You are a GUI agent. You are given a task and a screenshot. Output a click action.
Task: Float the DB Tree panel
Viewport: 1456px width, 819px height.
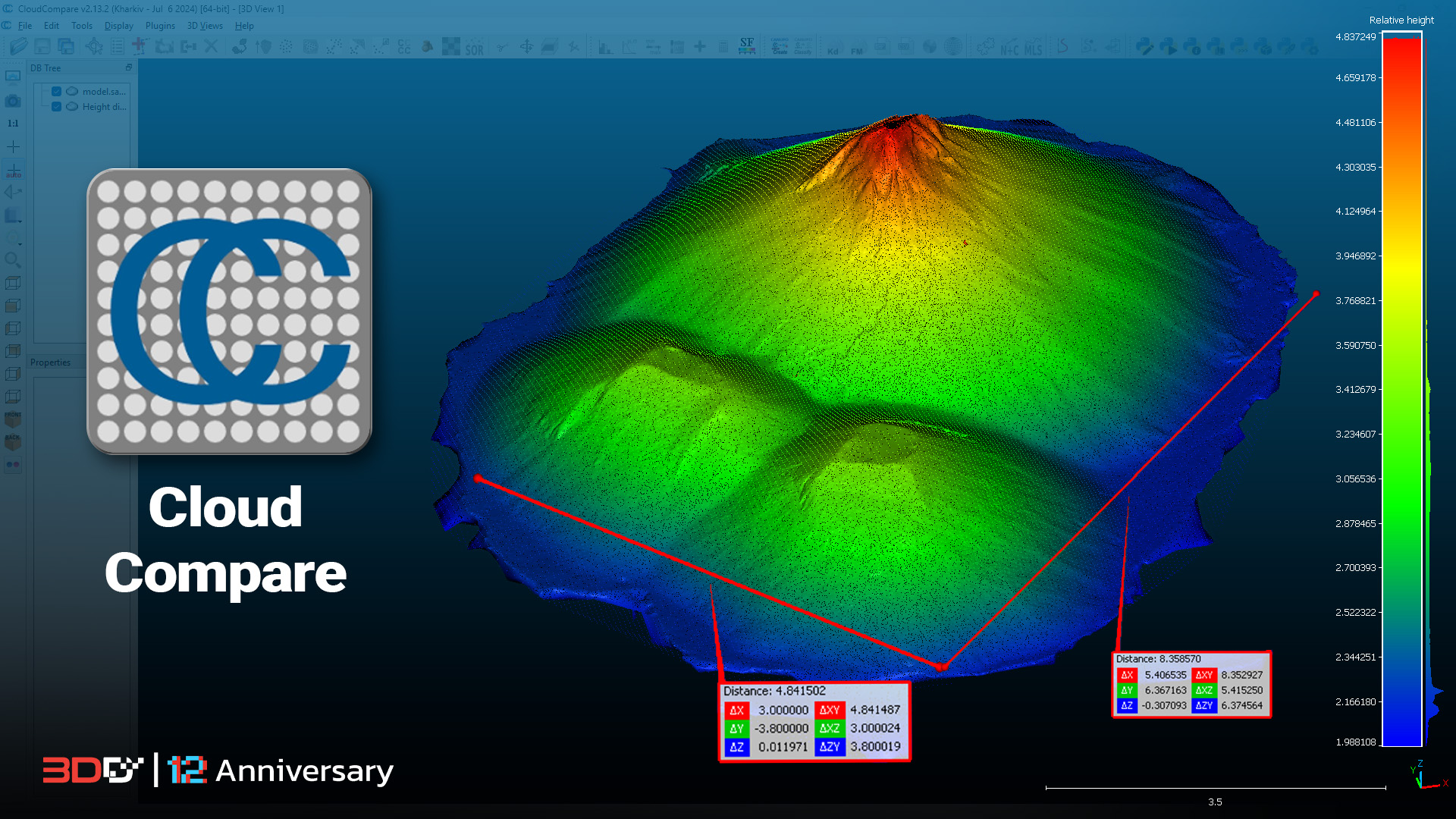tap(129, 67)
